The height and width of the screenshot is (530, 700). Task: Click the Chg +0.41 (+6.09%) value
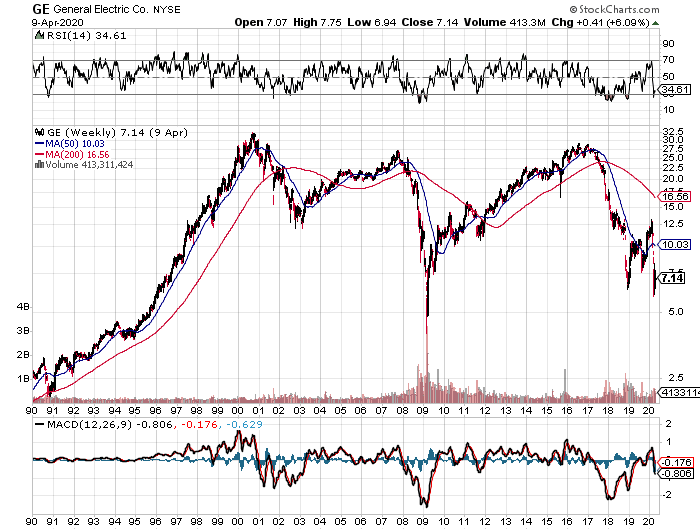600,22
